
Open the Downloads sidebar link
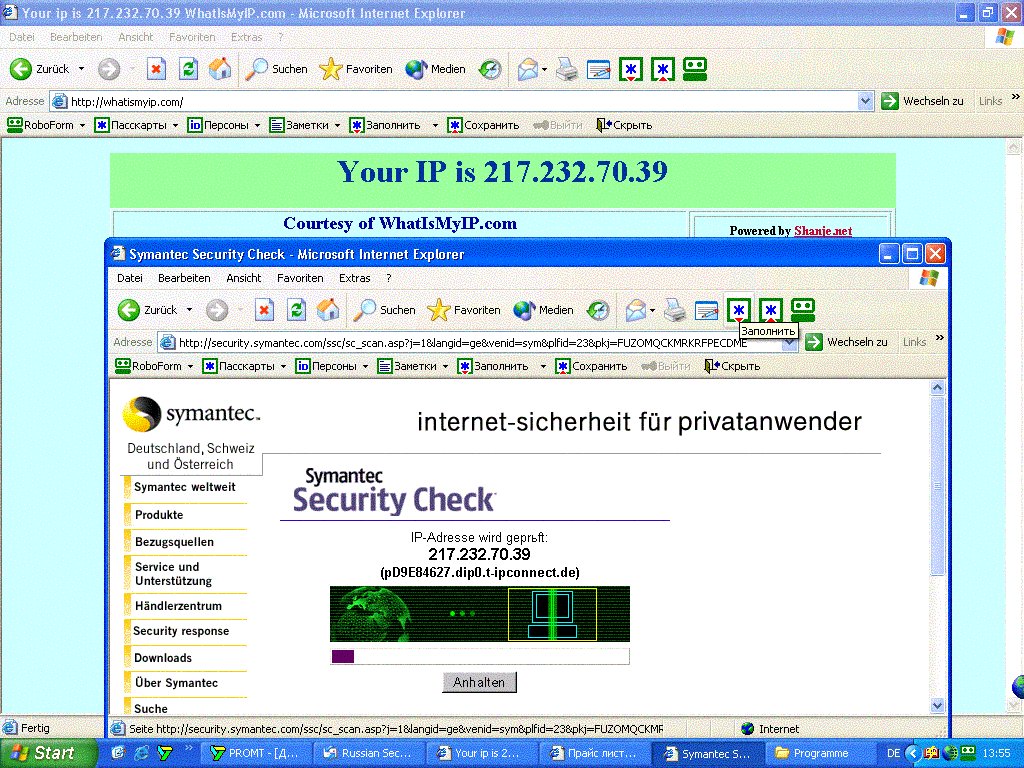163,658
